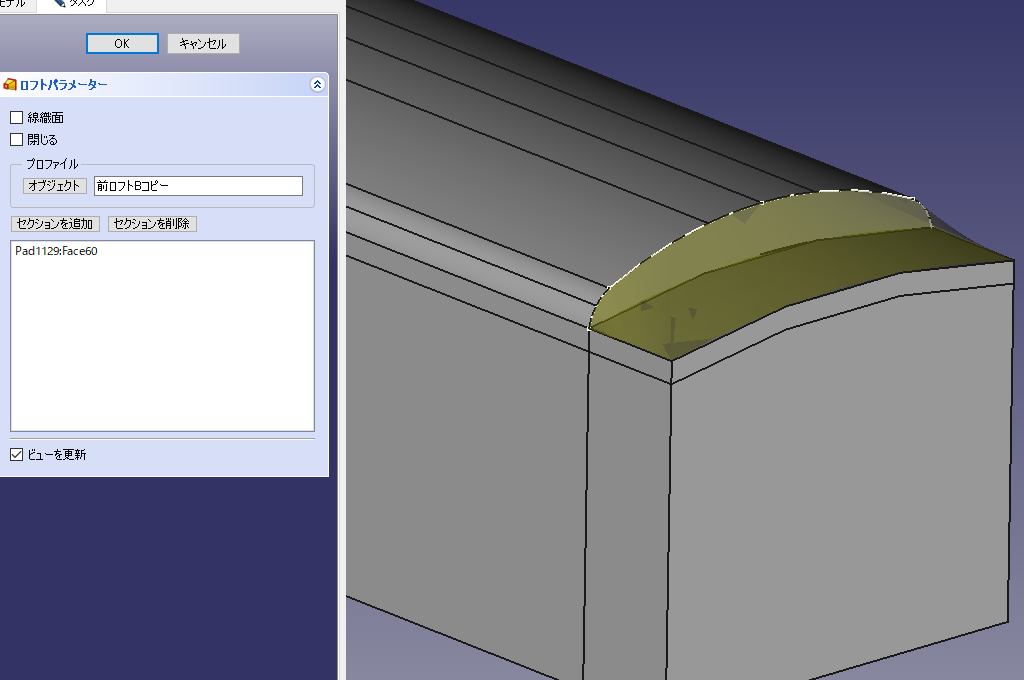Select Pad1129:Face60 in the section list
The width and height of the screenshot is (1024, 680).
coord(57,251)
